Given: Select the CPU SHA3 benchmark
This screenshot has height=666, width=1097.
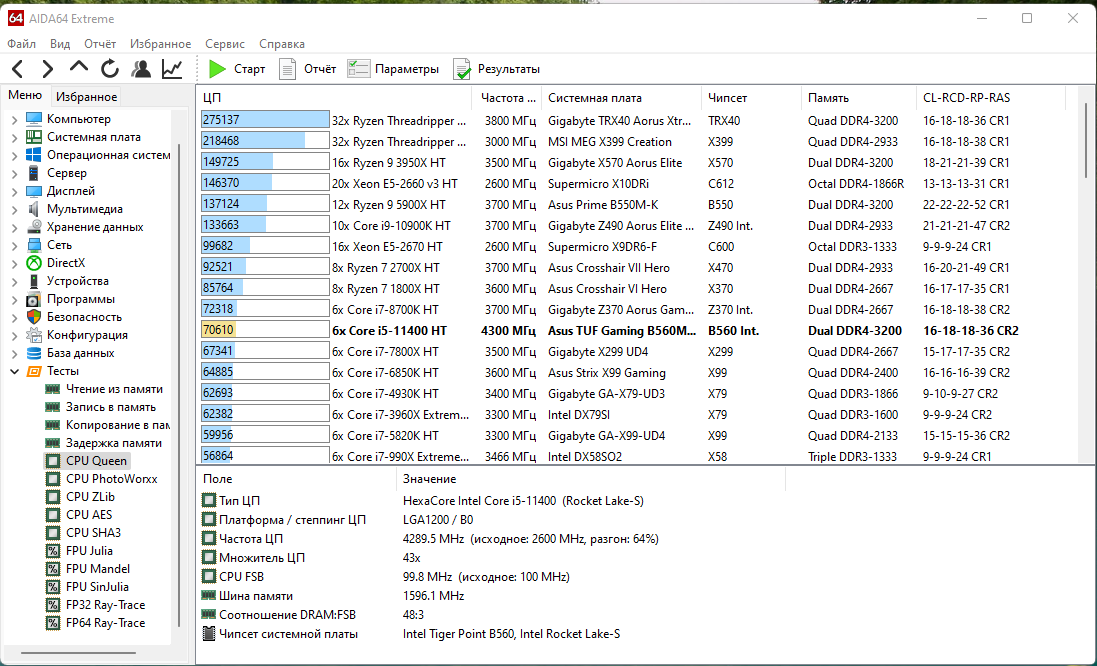Looking at the screenshot, I should point(83,533).
